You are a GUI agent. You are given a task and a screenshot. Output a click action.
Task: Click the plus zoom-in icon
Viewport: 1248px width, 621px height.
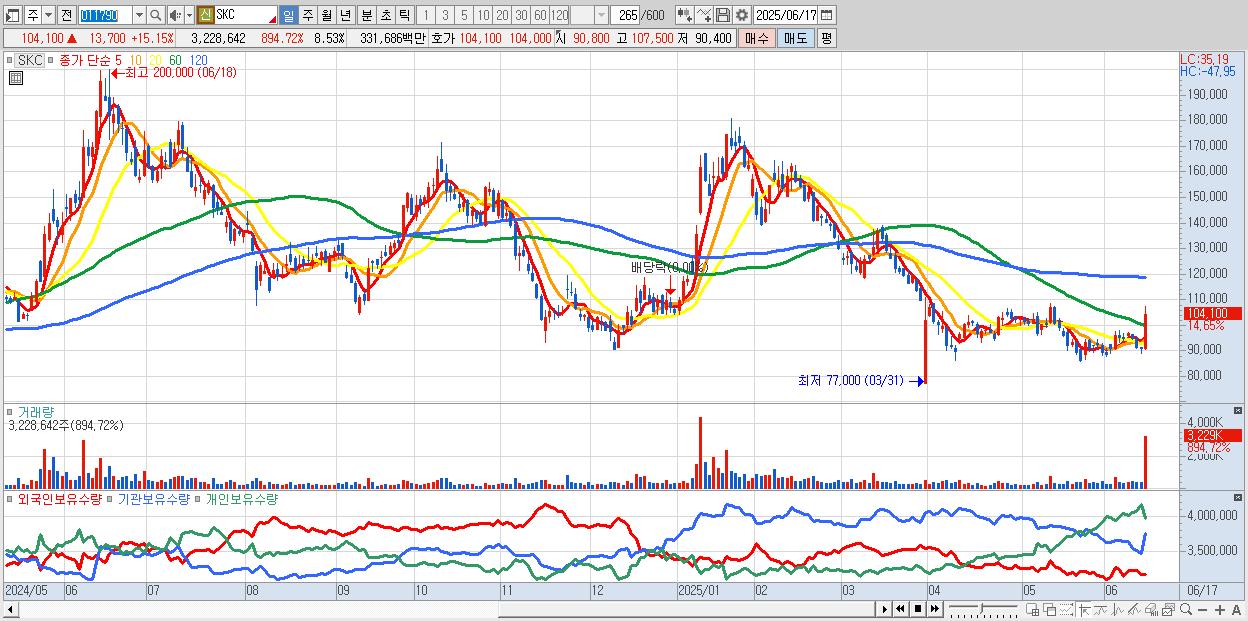[1220, 609]
